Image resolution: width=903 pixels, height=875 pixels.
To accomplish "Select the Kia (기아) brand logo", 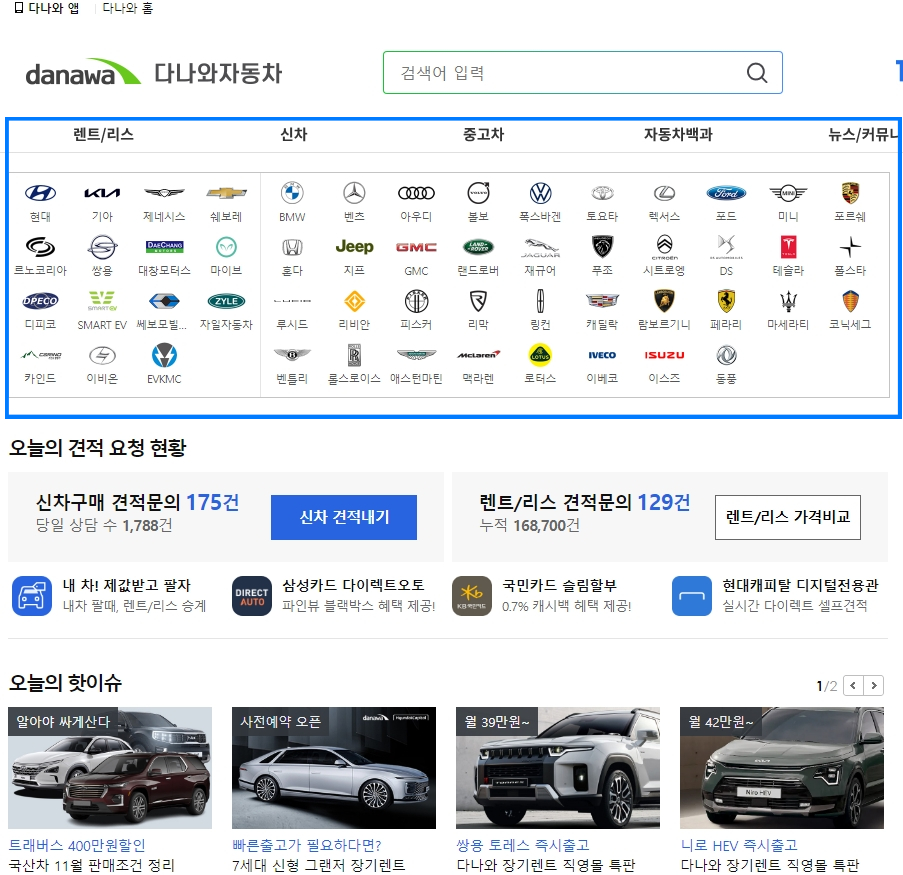I will pyautogui.click(x=103, y=194).
